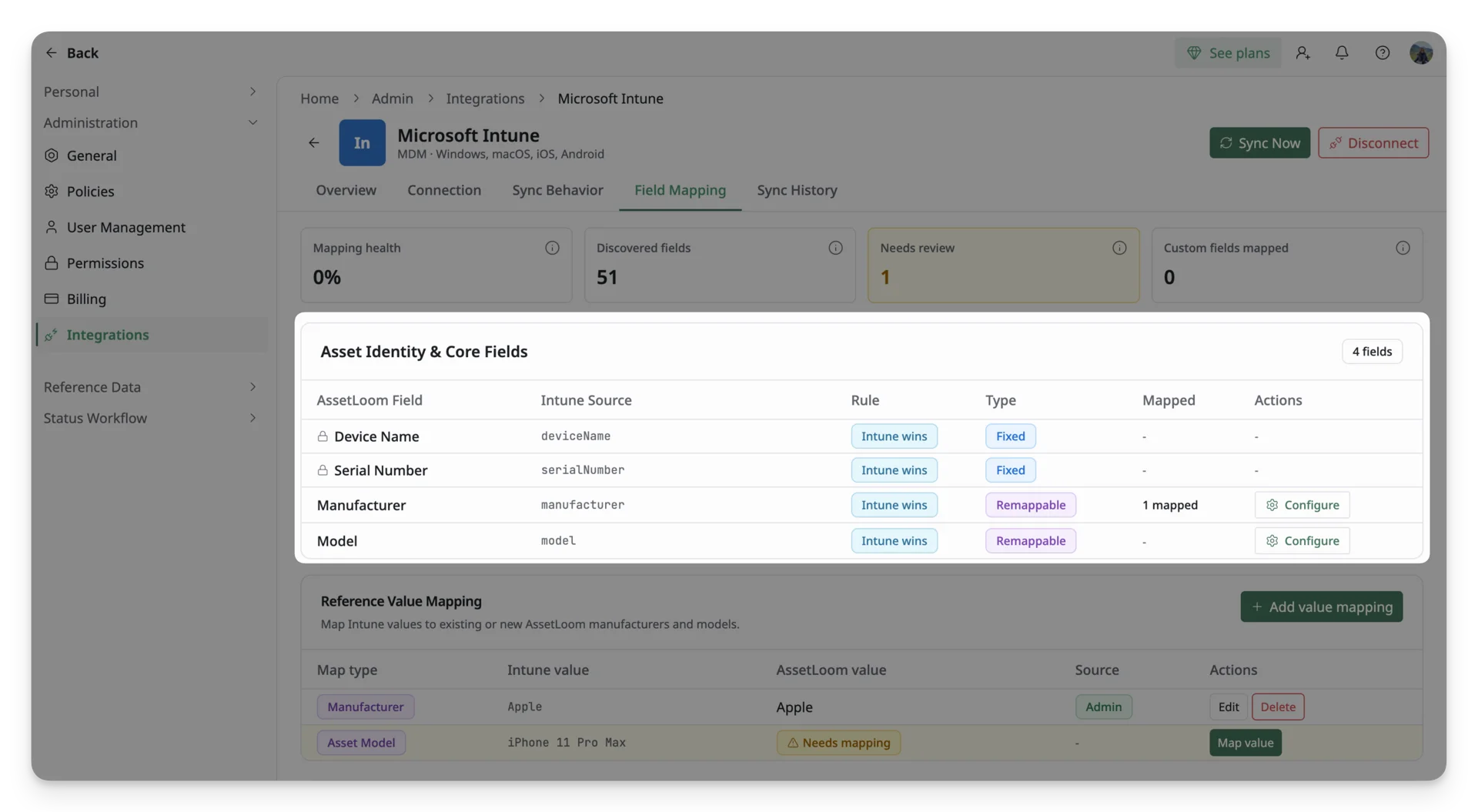1478x812 pixels.
Task: Switch to the Overview tab
Action: click(x=346, y=190)
